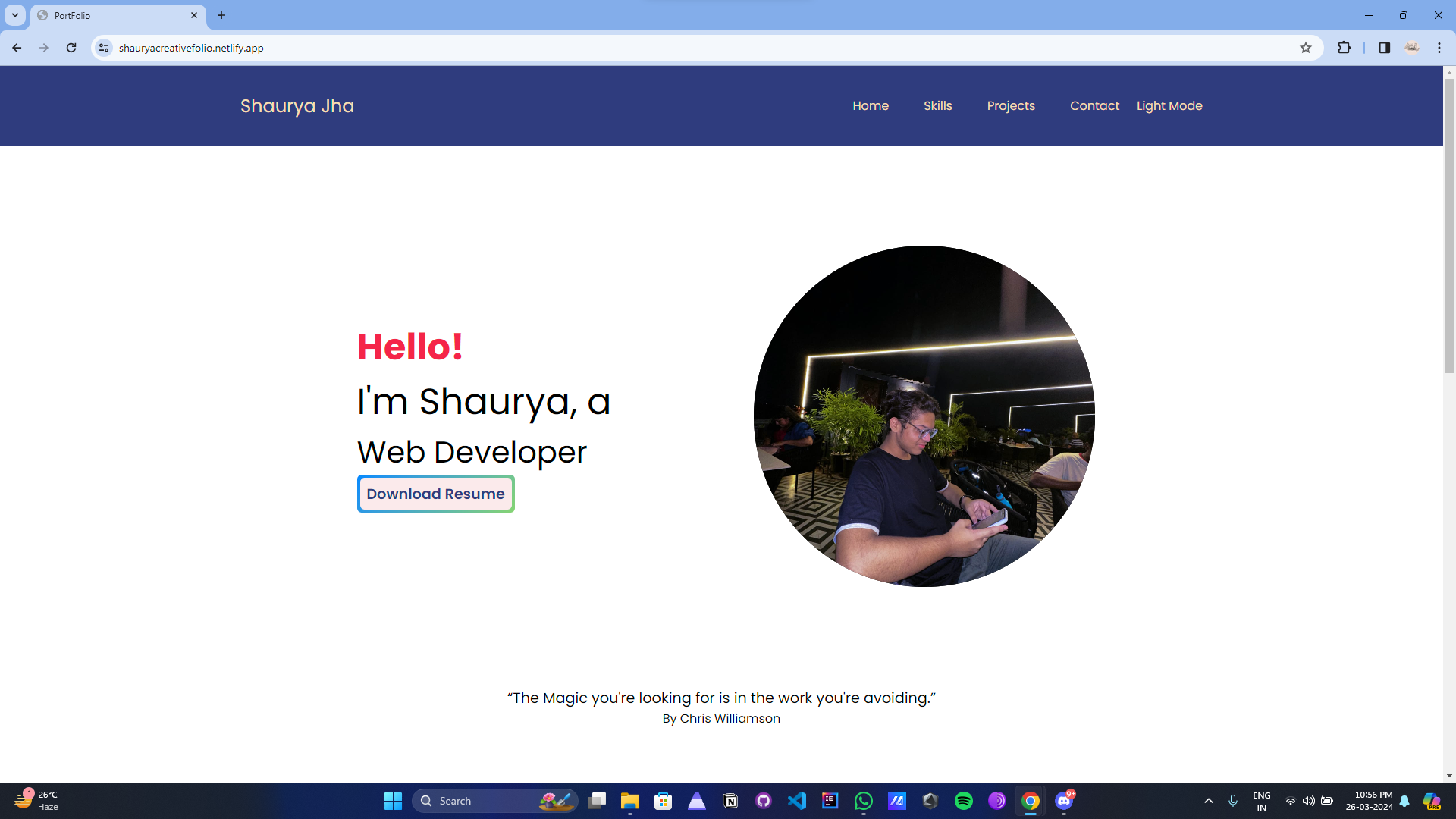This screenshot has width=1456, height=819.
Task: Expand hidden icons in the system tray
Action: pos(1208,800)
